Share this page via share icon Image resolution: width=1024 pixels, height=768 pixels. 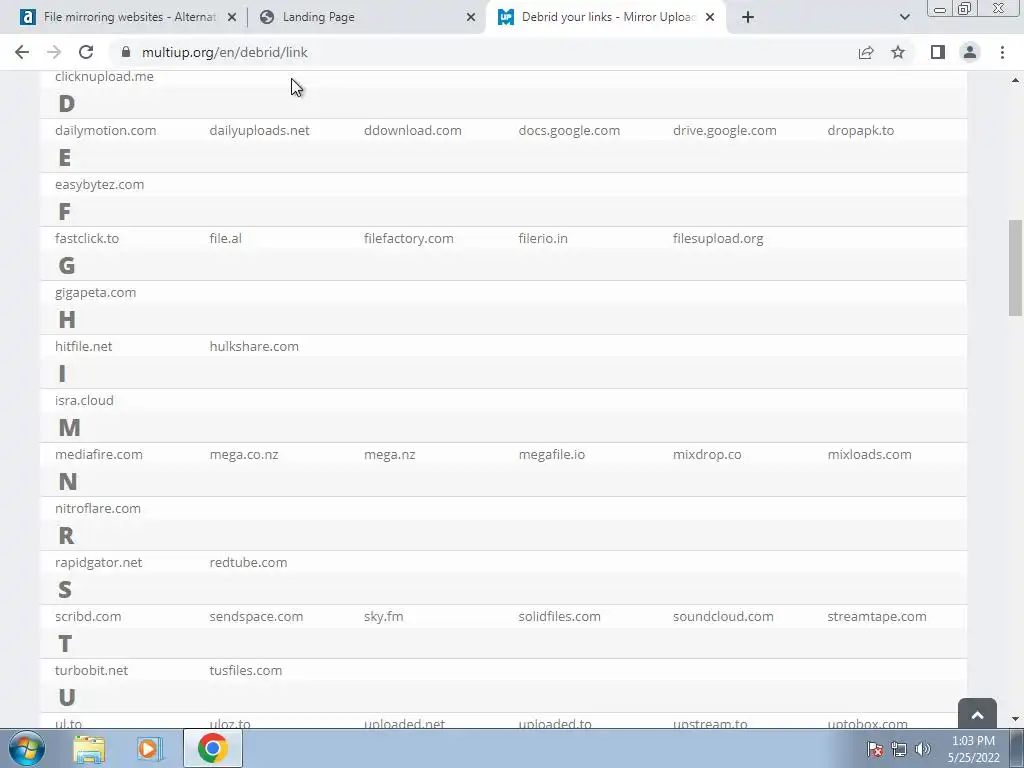[866, 52]
